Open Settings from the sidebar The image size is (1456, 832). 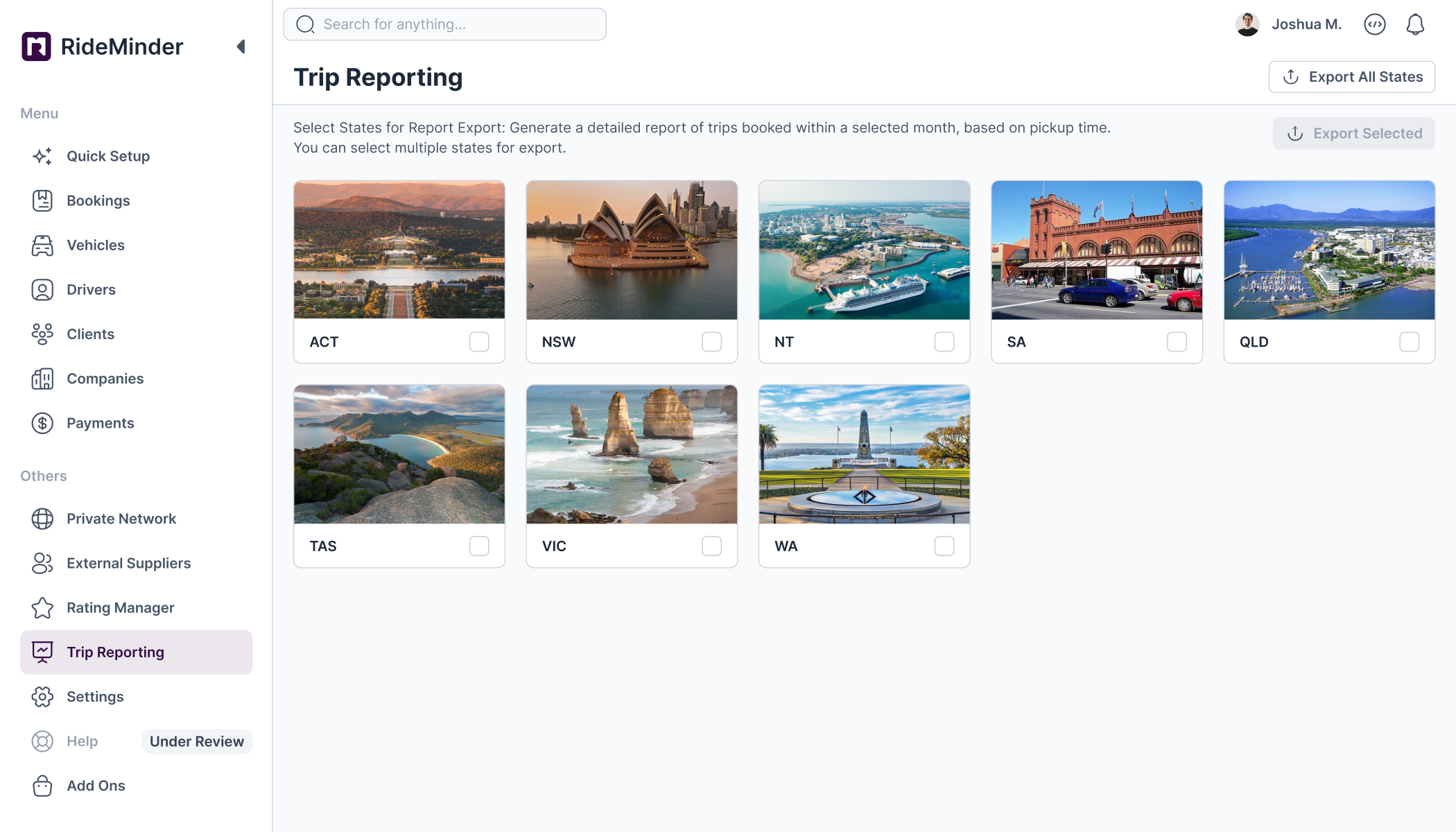137,697
